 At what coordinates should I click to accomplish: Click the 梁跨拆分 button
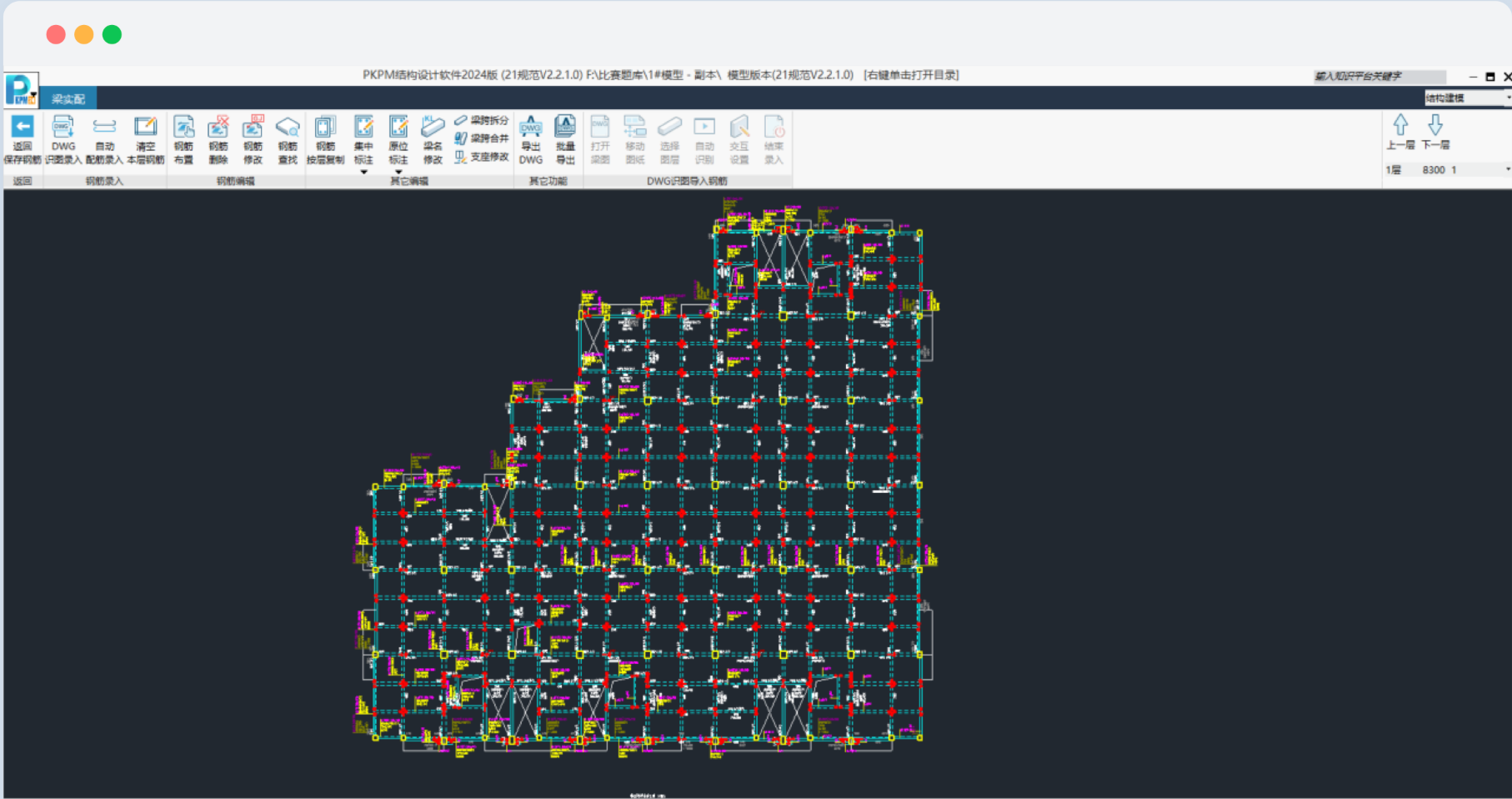[482, 120]
